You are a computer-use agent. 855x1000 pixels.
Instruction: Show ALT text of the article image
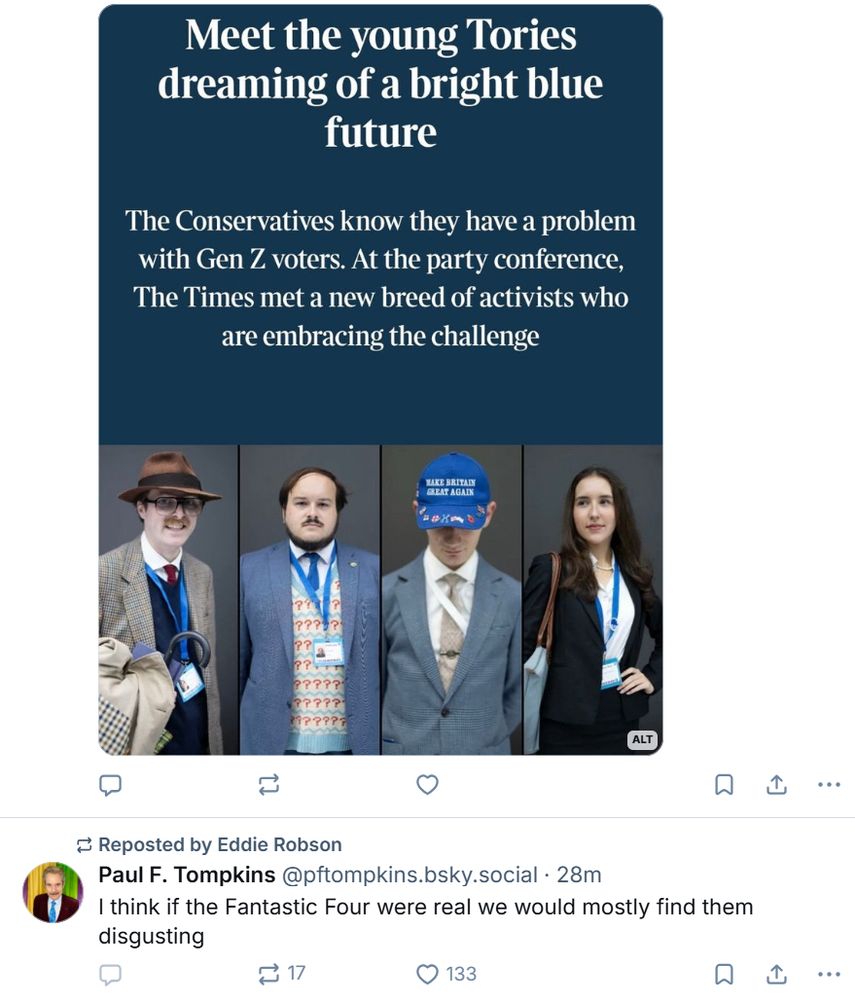pos(642,739)
